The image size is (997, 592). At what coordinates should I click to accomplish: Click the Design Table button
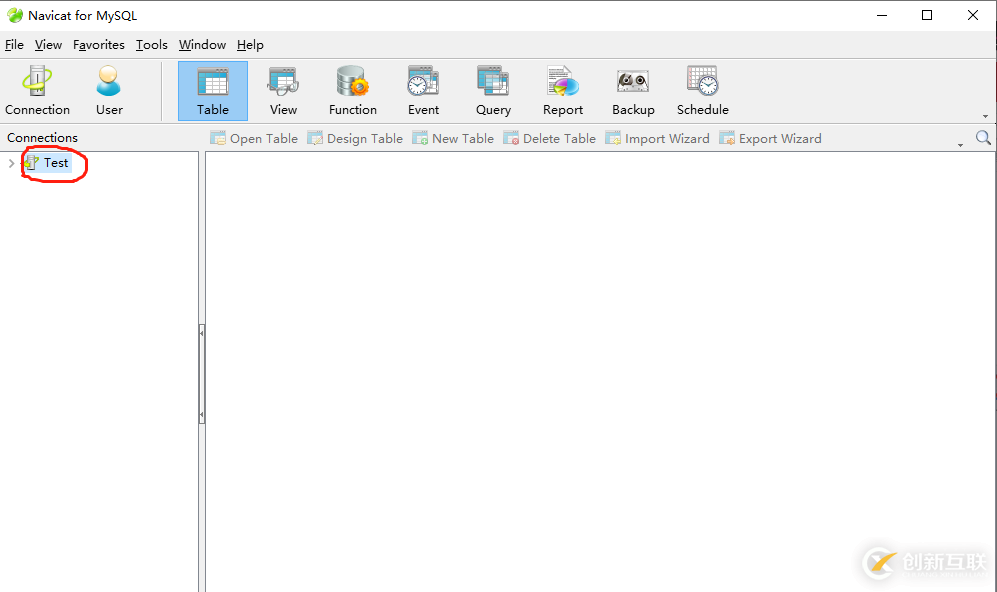355,139
